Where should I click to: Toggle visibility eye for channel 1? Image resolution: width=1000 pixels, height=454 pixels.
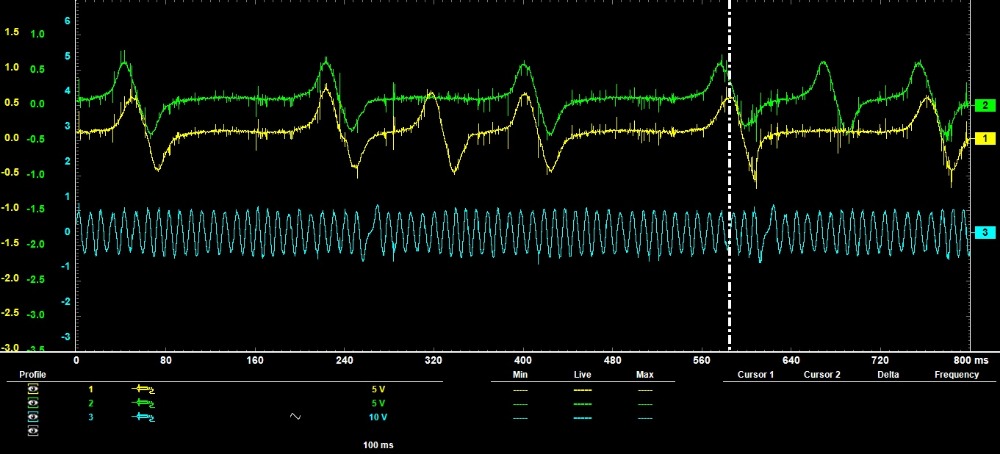(34, 388)
